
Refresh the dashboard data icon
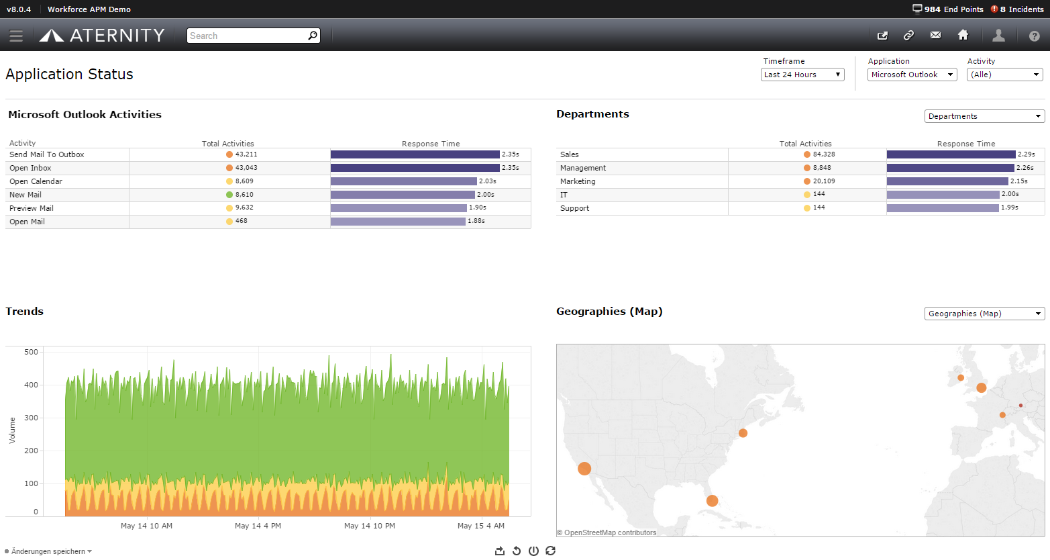coord(550,551)
